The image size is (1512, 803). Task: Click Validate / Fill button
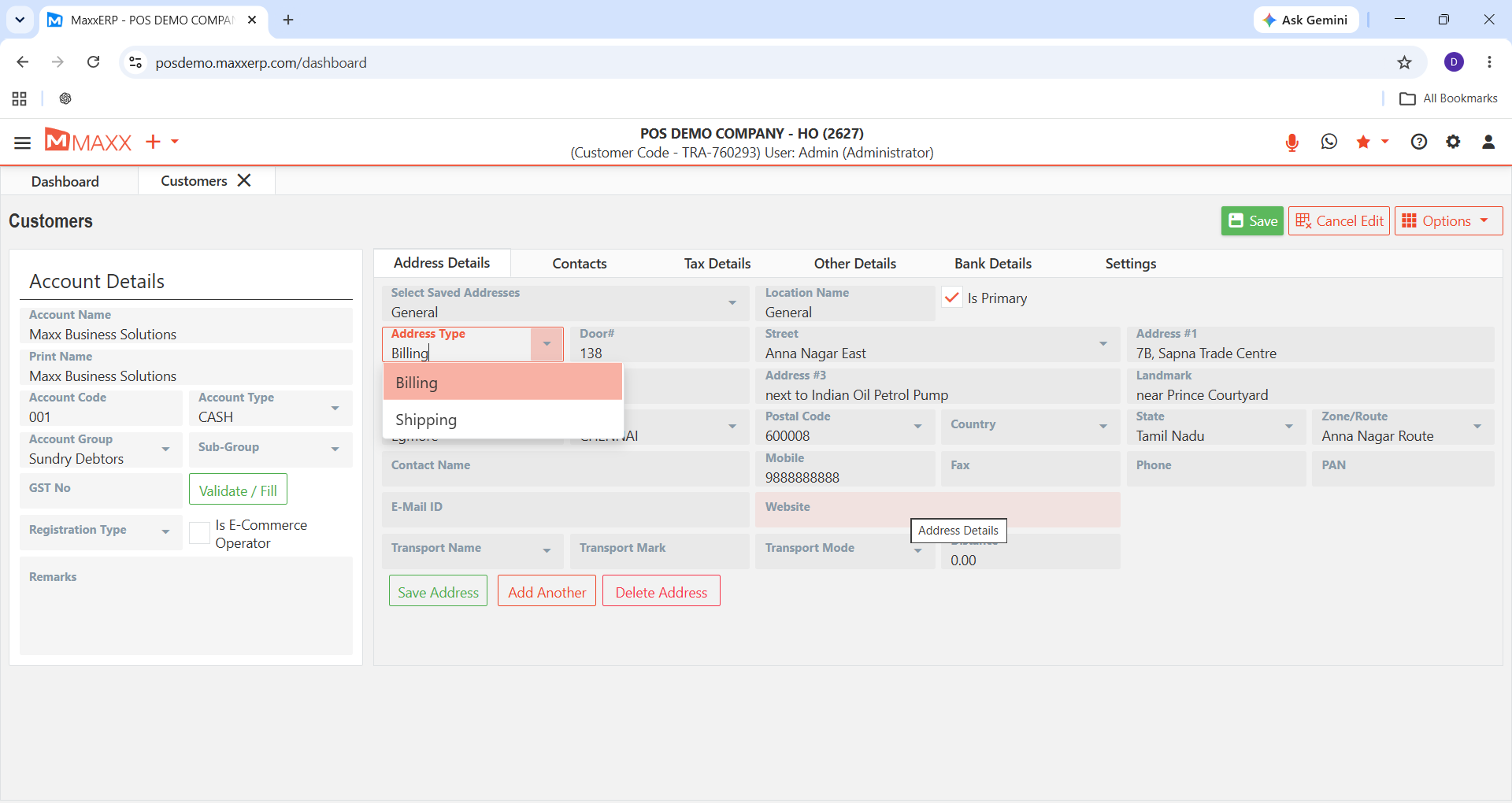point(238,490)
